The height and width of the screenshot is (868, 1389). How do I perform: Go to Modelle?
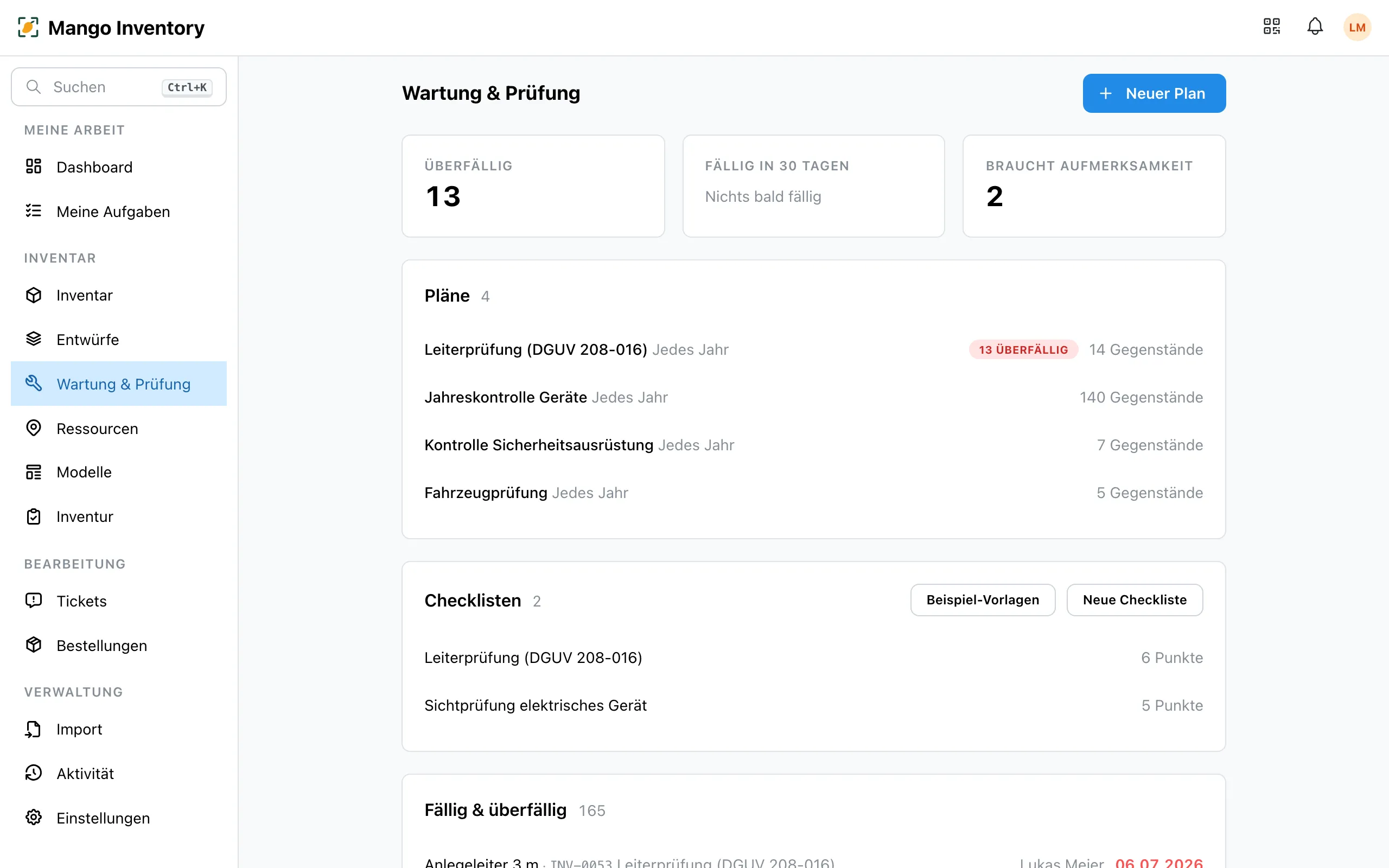click(x=119, y=472)
